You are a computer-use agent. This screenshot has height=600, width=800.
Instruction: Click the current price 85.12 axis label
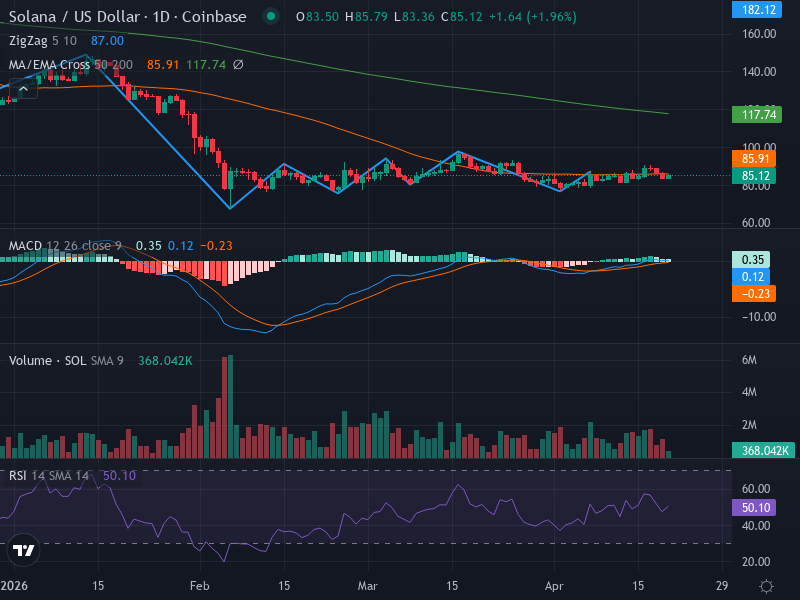pos(754,176)
